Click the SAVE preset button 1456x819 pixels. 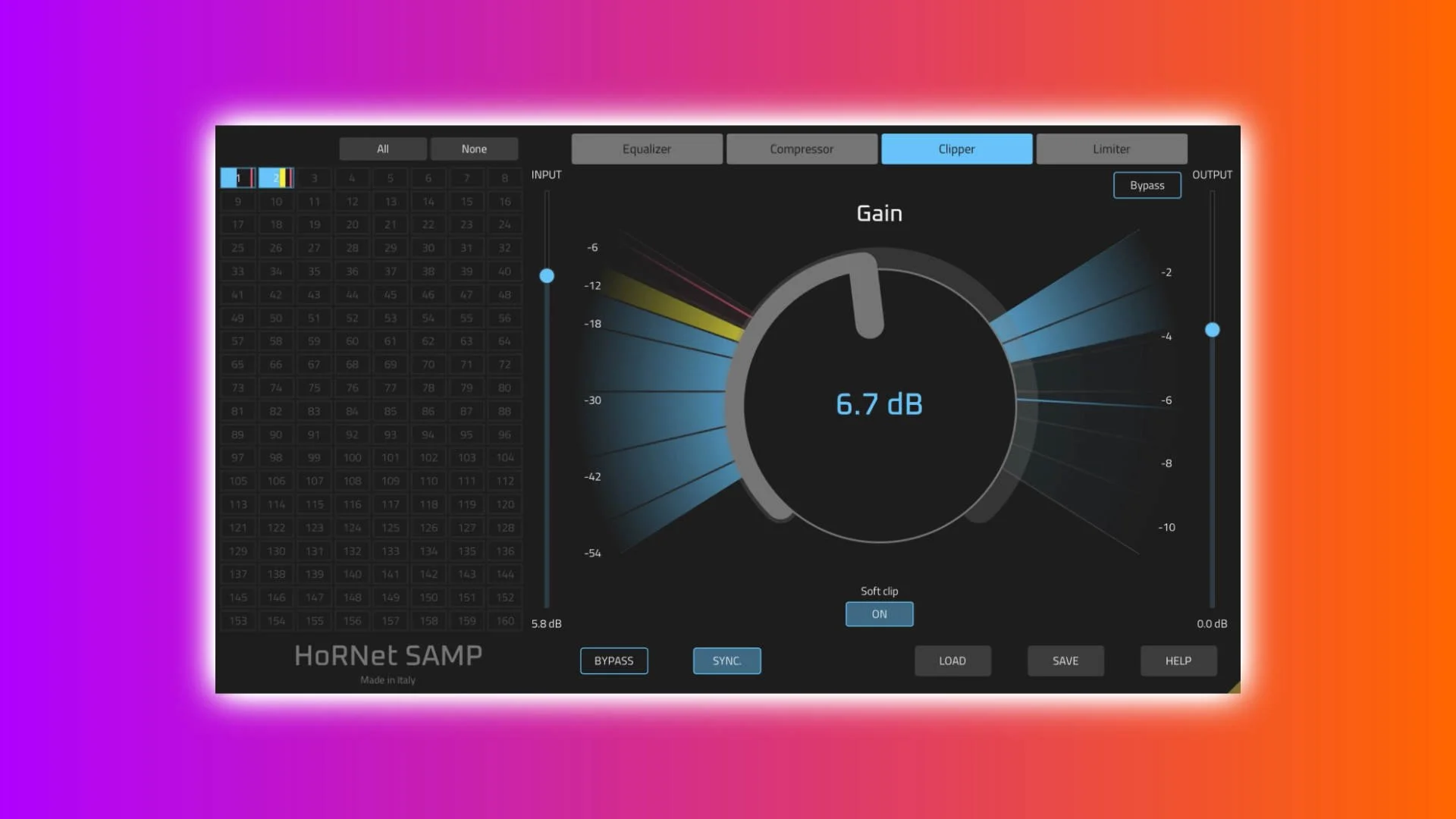(x=1065, y=661)
